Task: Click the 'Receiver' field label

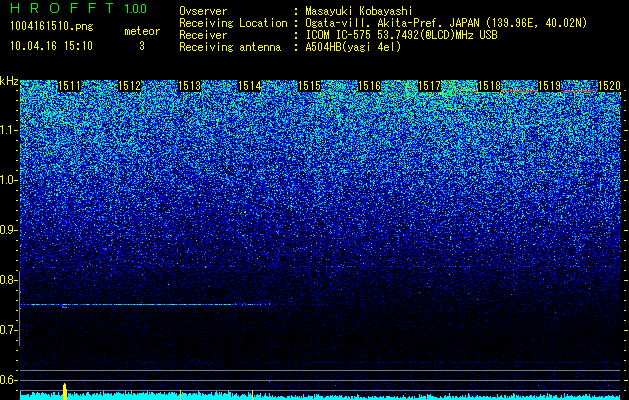Action: click(x=203, y=35)
